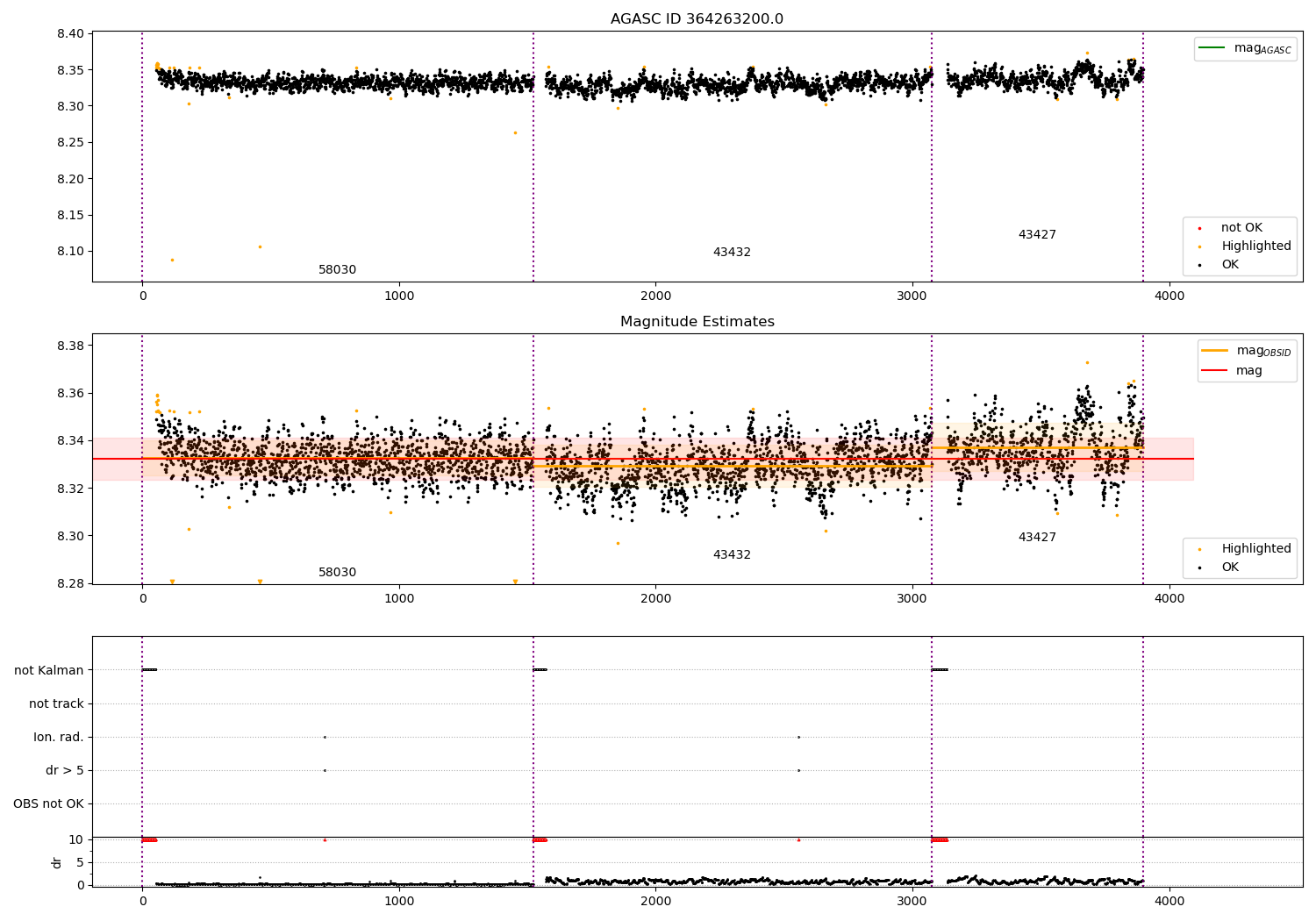Click the 8.40 y-axis tick of top plot

pos(70,33)
